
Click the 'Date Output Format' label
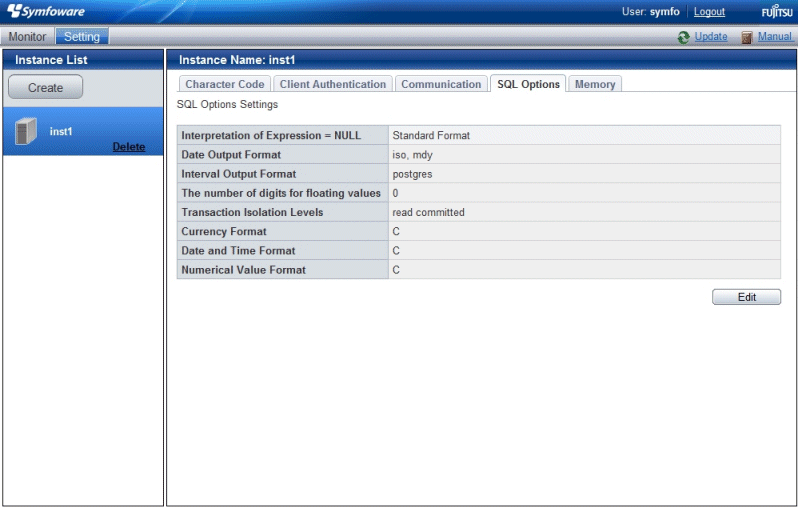pos(231,155)
